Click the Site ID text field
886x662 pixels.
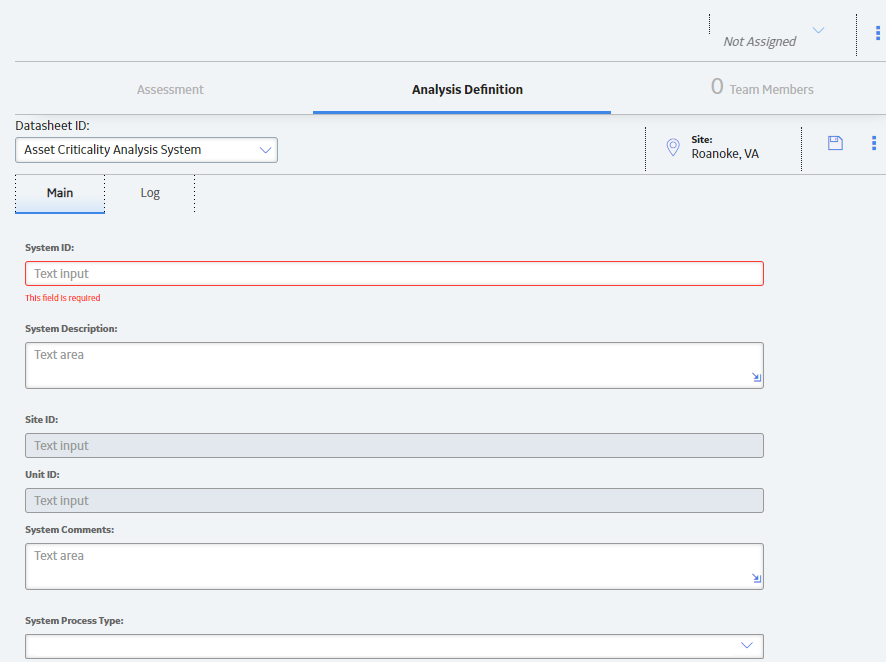(394, 446)
